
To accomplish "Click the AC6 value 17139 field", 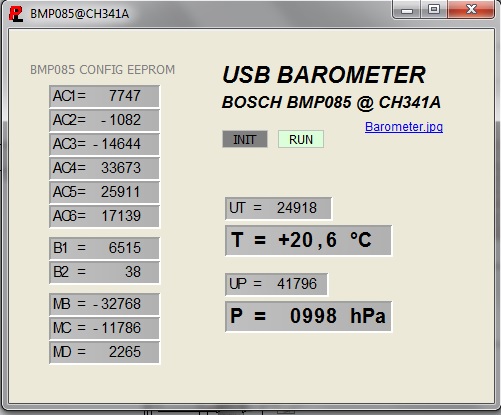I will (x=104, y=216).
